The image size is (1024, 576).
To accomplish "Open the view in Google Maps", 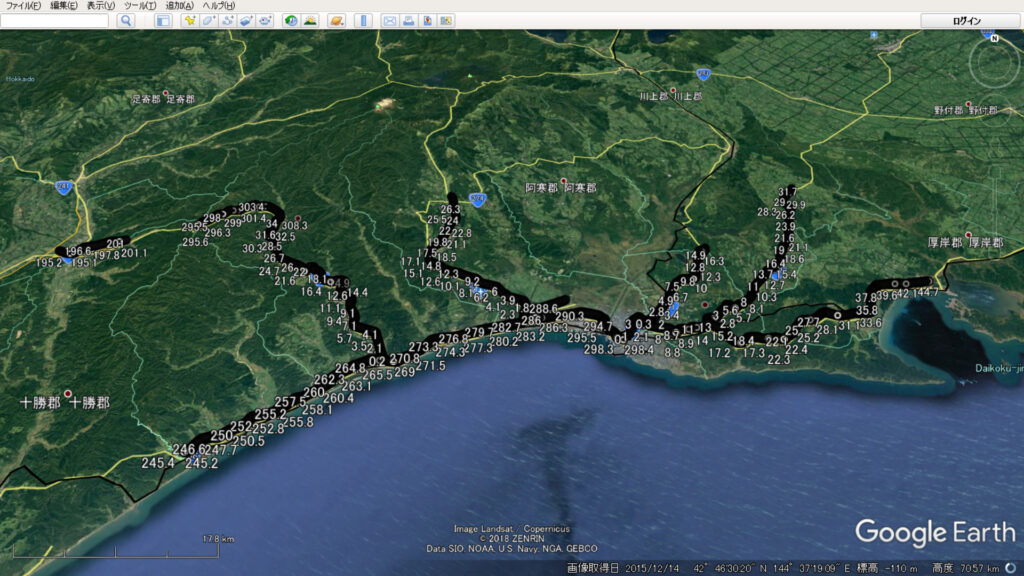I will tap(446, 20).
